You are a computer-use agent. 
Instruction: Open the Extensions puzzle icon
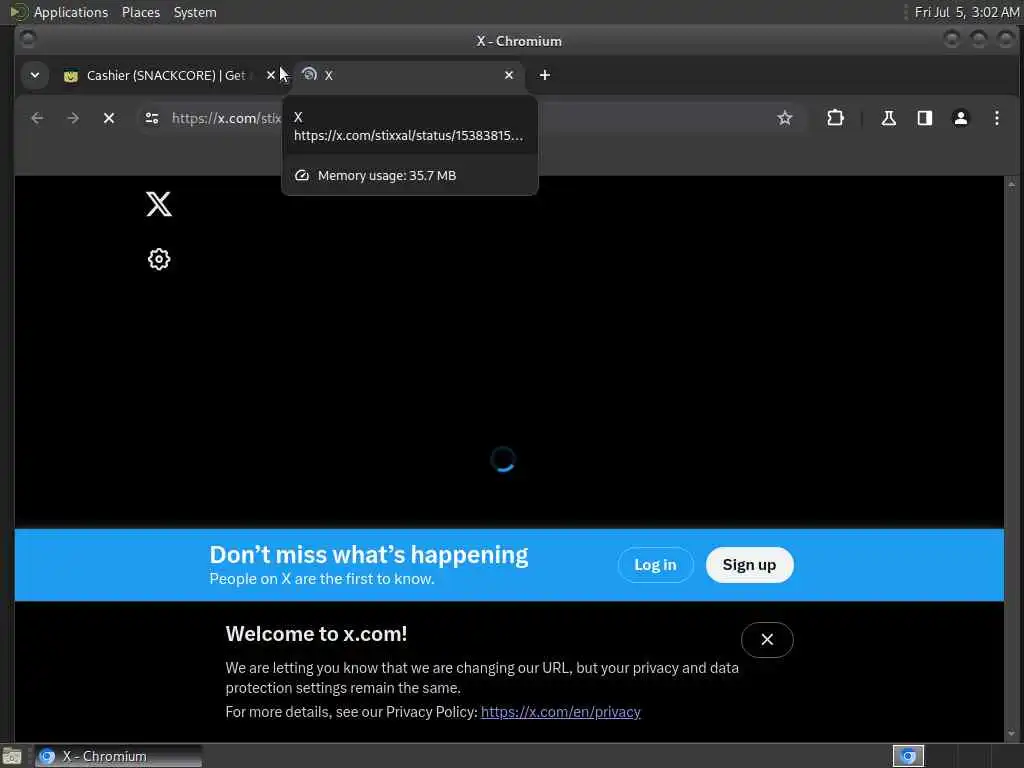tap(835, 118)
